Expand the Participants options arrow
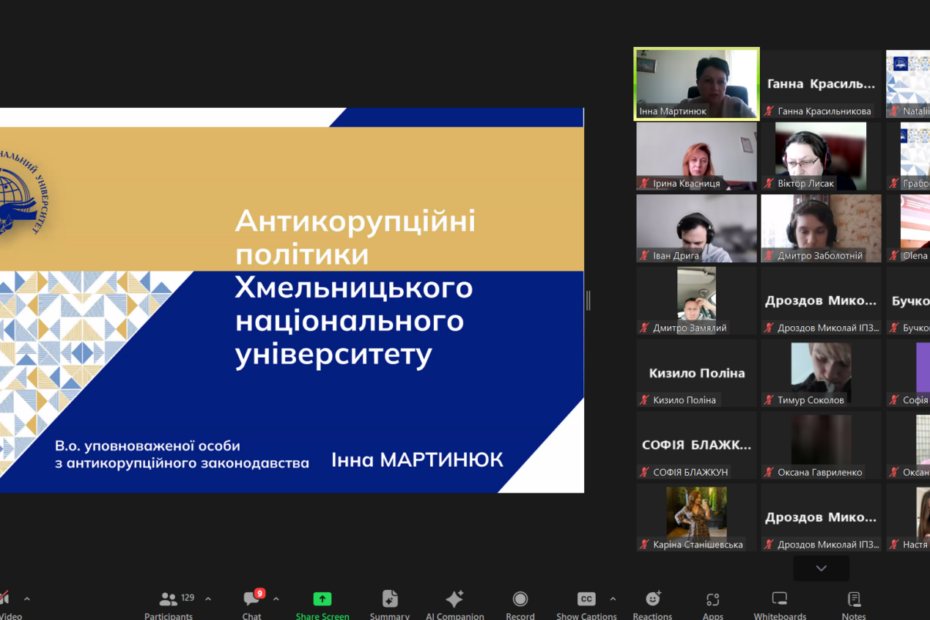Screen dimensions: 930x620 click(x=208, y=599)
